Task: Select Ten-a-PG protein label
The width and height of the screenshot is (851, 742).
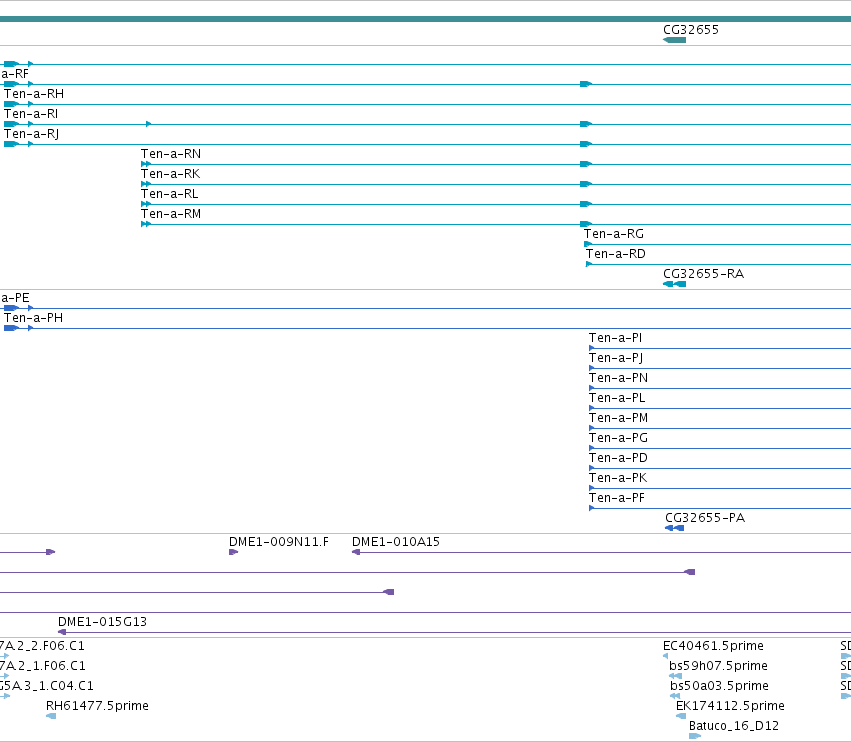Action: (618, 439)
